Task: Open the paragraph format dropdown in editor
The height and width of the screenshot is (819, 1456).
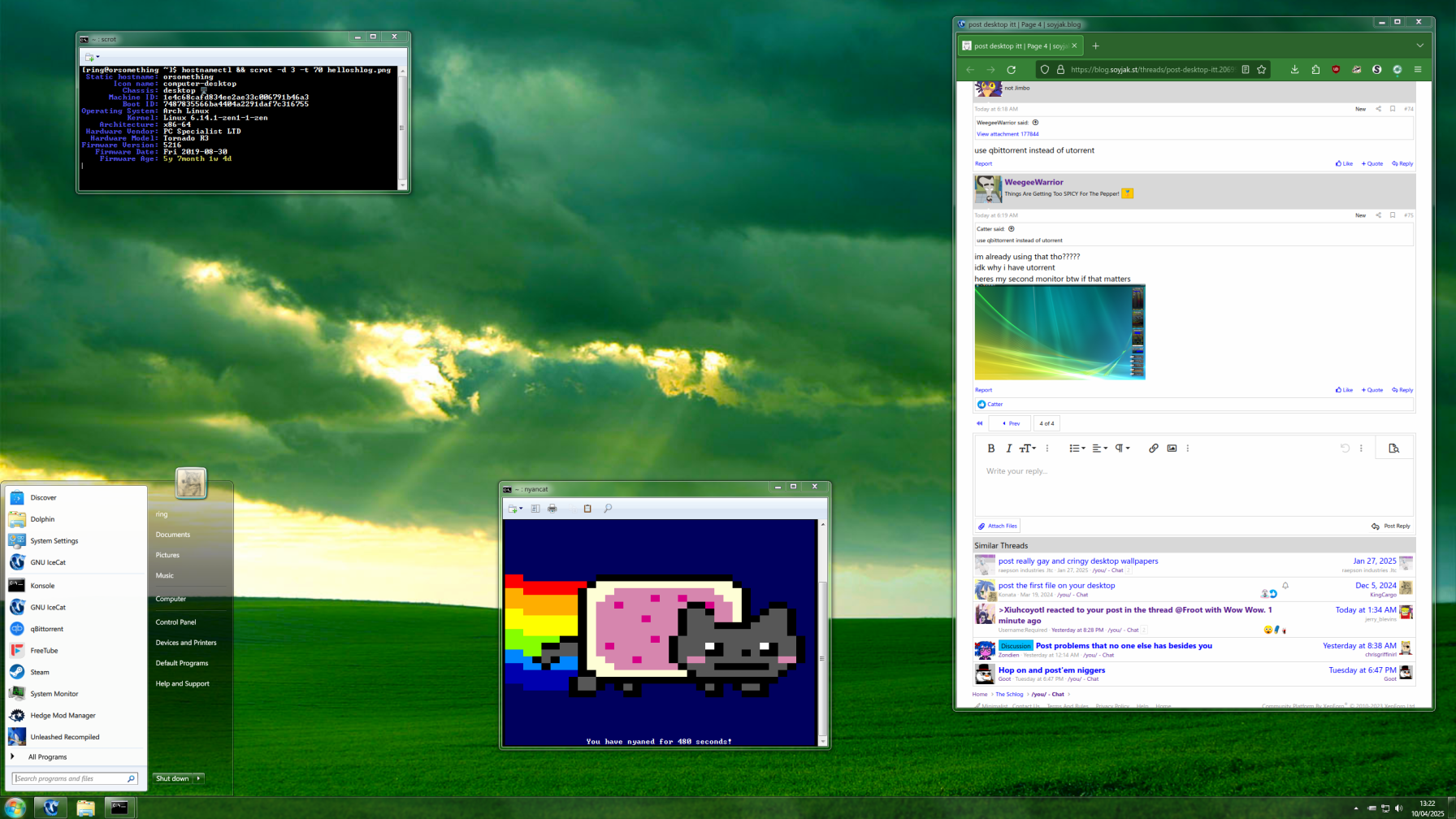Action: click(x=1122, y=448)
